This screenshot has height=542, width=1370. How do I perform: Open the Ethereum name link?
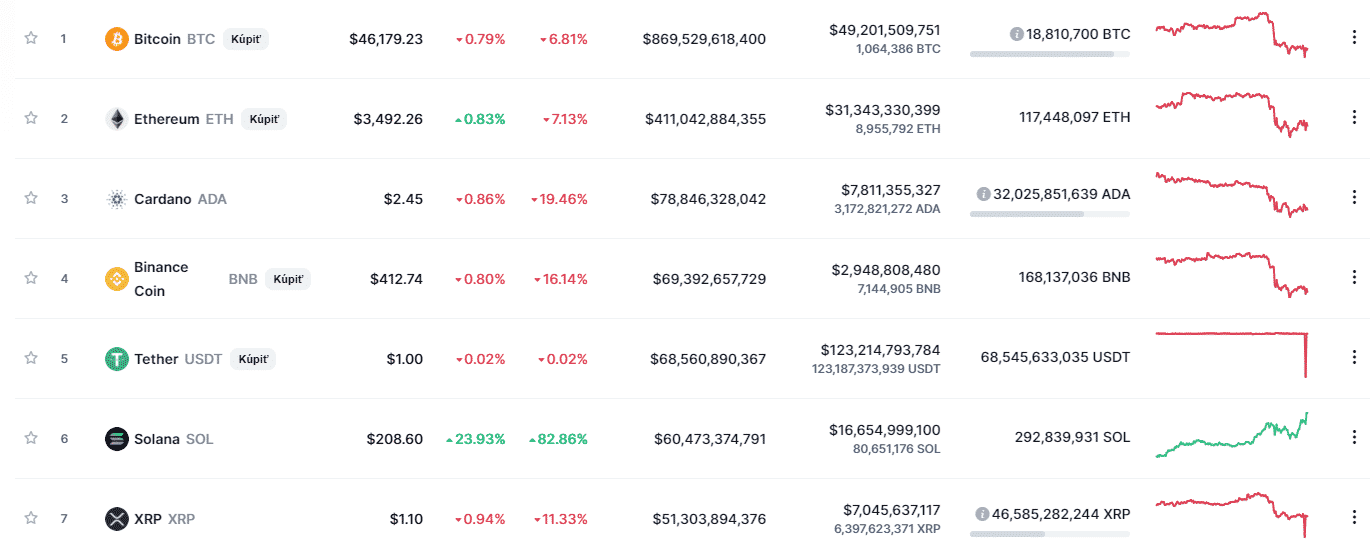click(x=167, y=119)
